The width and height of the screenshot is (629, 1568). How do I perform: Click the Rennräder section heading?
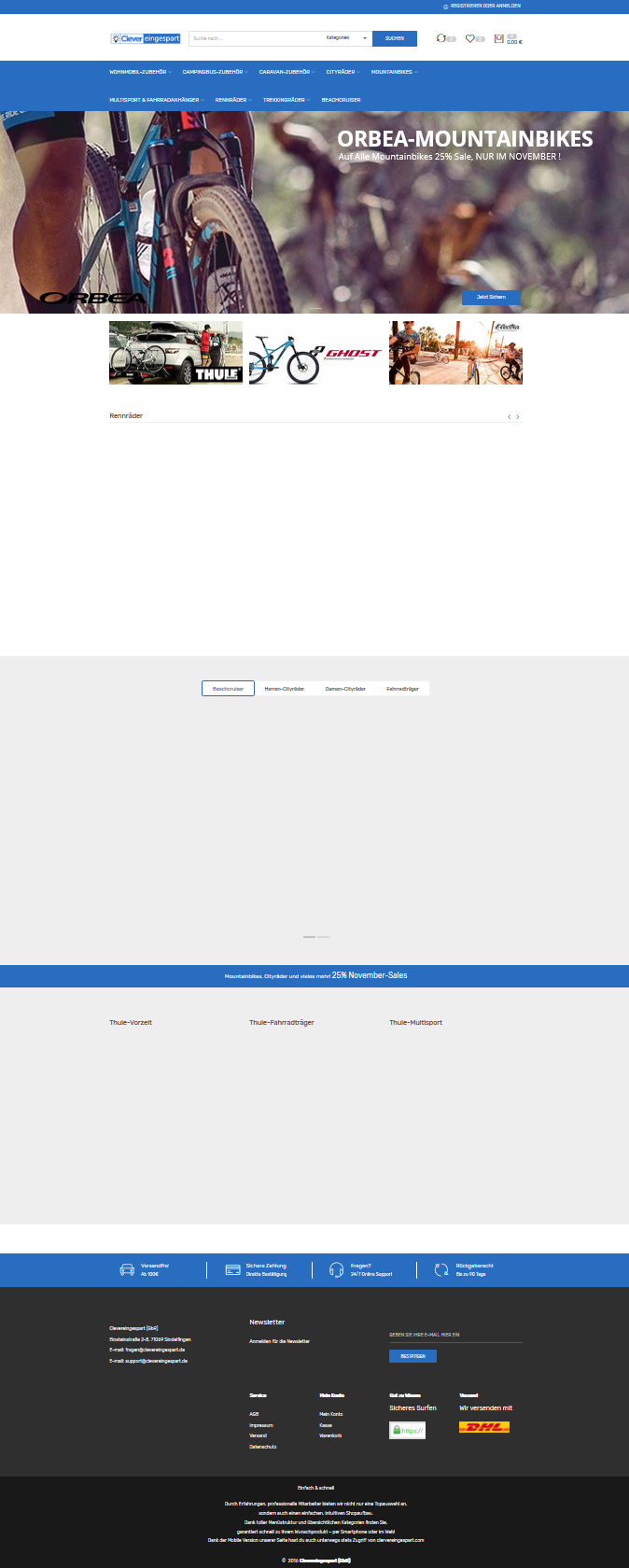coord(126,416)
